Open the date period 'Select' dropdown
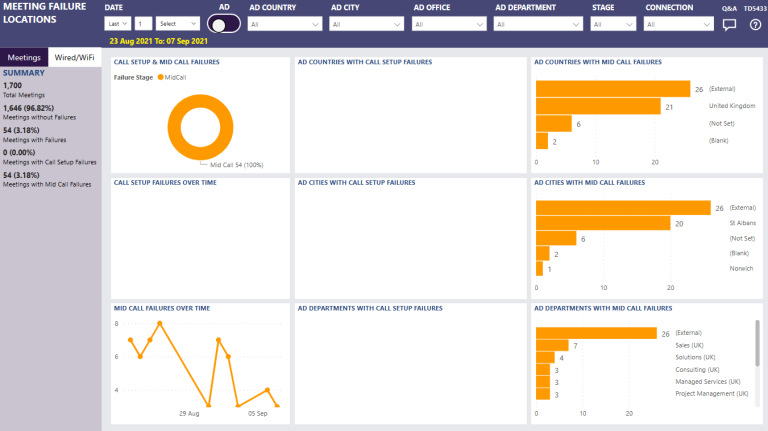The width and height of the screenshot is (768, 431). (x=178, y=24)
